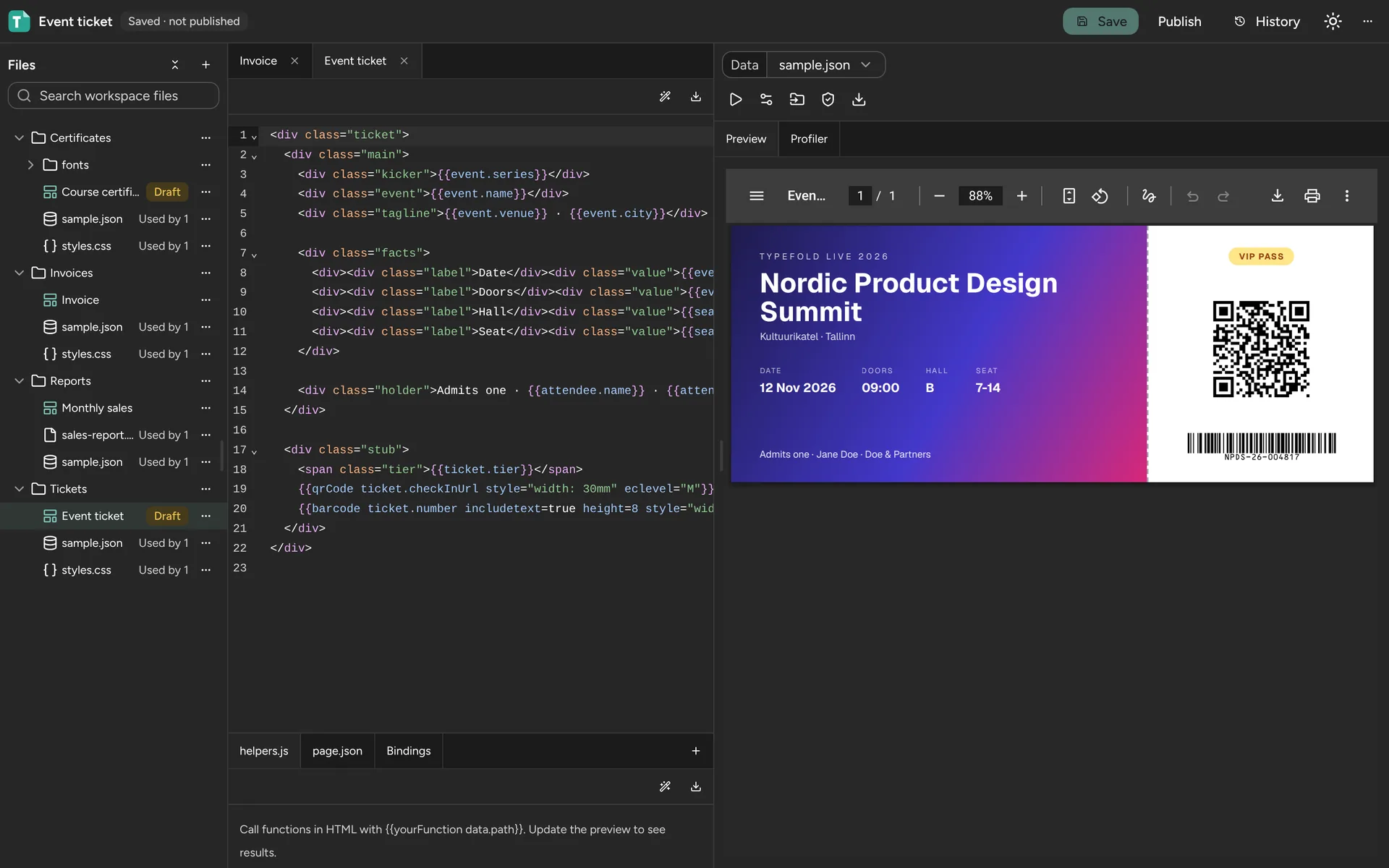
Task: Open render settings sliders icon
Action: 766,100
